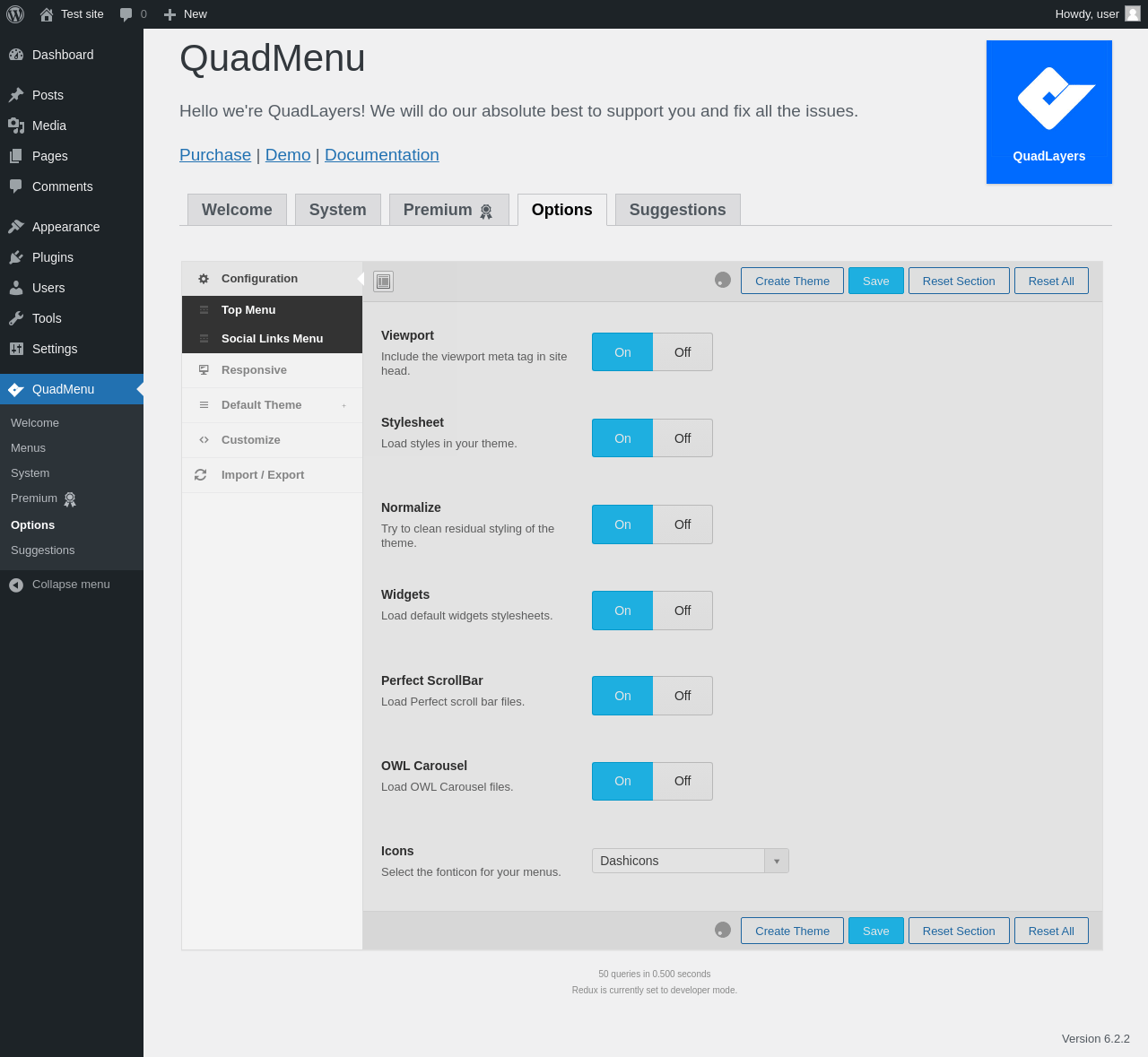Click the bottom Create Theme button
This screenshot has width=1148, height=1057.
(x=792, y=931)
